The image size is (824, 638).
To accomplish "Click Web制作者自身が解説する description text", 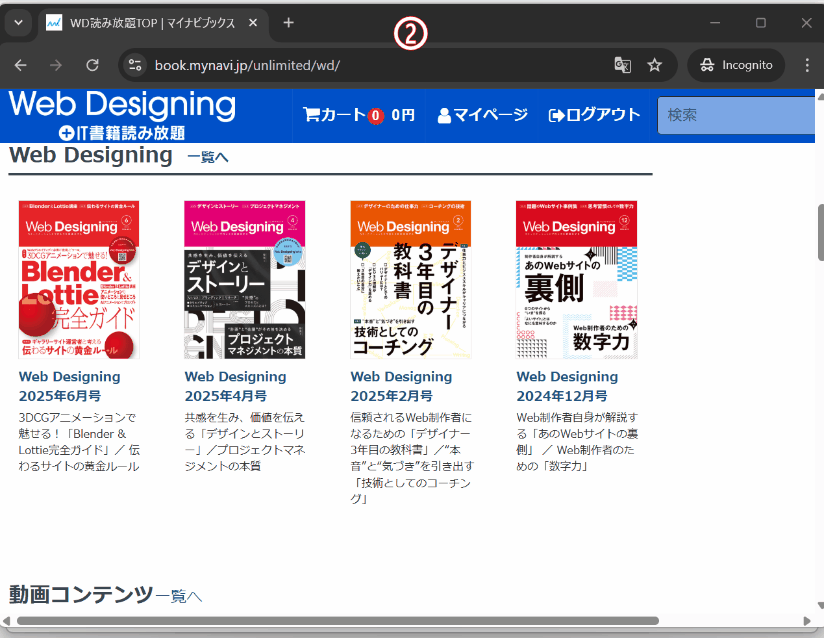I will pos(577,442).
